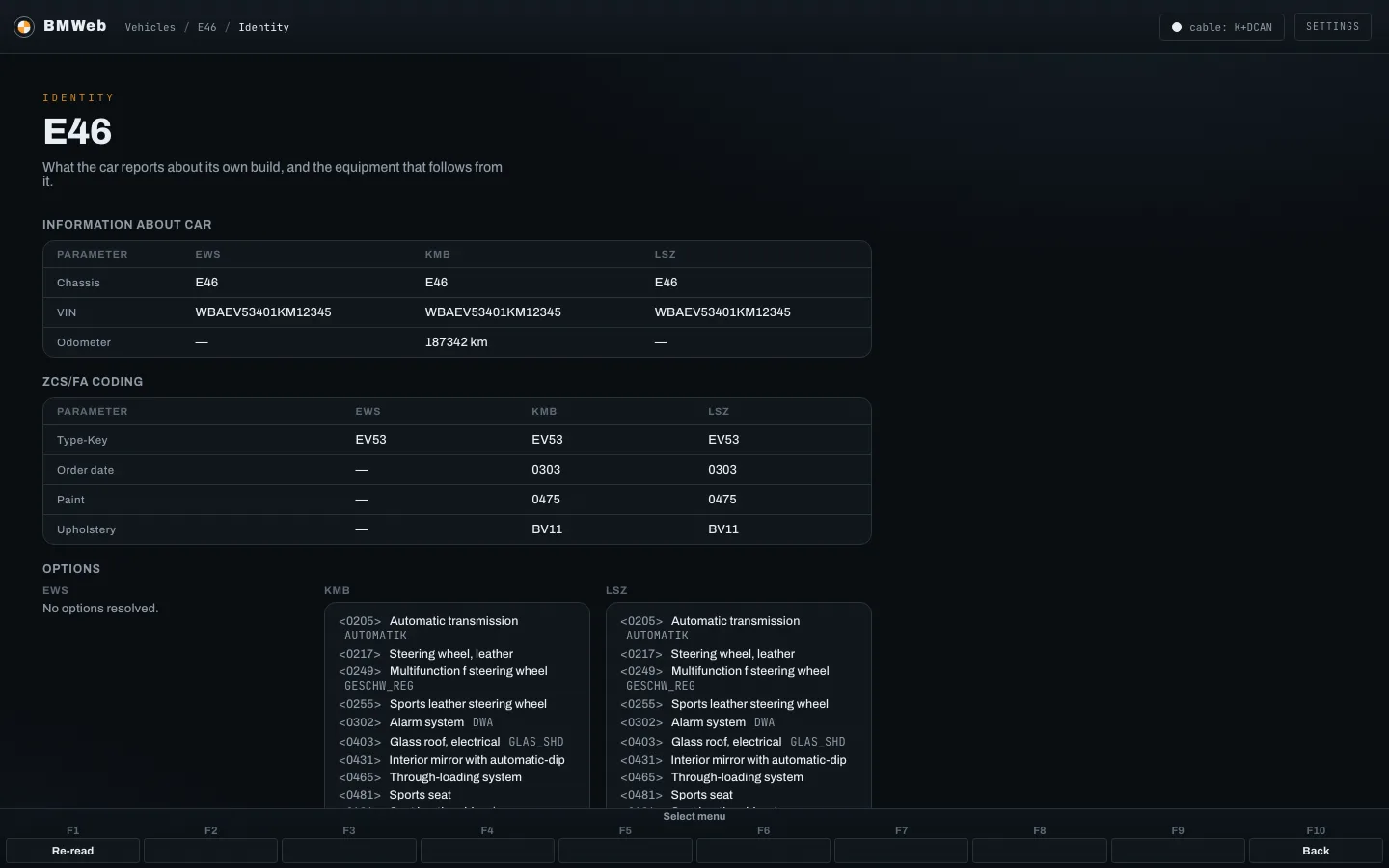Screen dimensions: 1389x868
Task: Click the Identity breadcrumb item
Action: [x=263, y=27]
